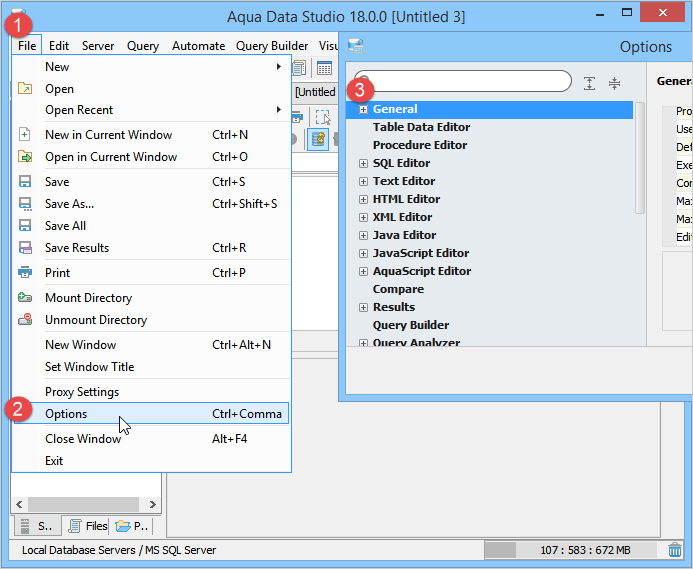The height and width of the screenshot is (569, 693).
Task: Expand the Results options node
Action: [363, 307]
